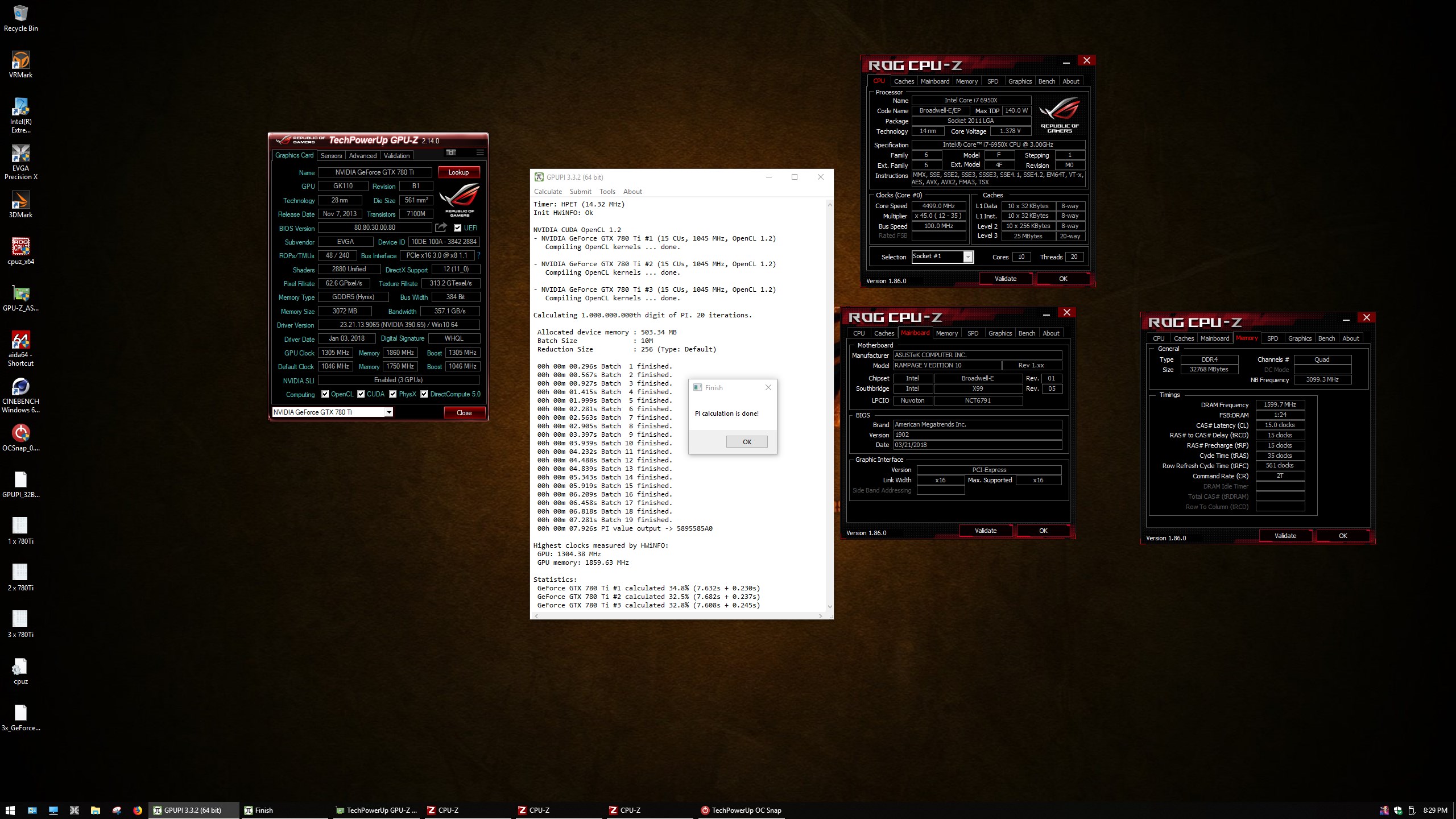This screenshot has width=1456, height=819.
Task: Open the 3DMark desktop shortcut
Action: coord(20,205)
